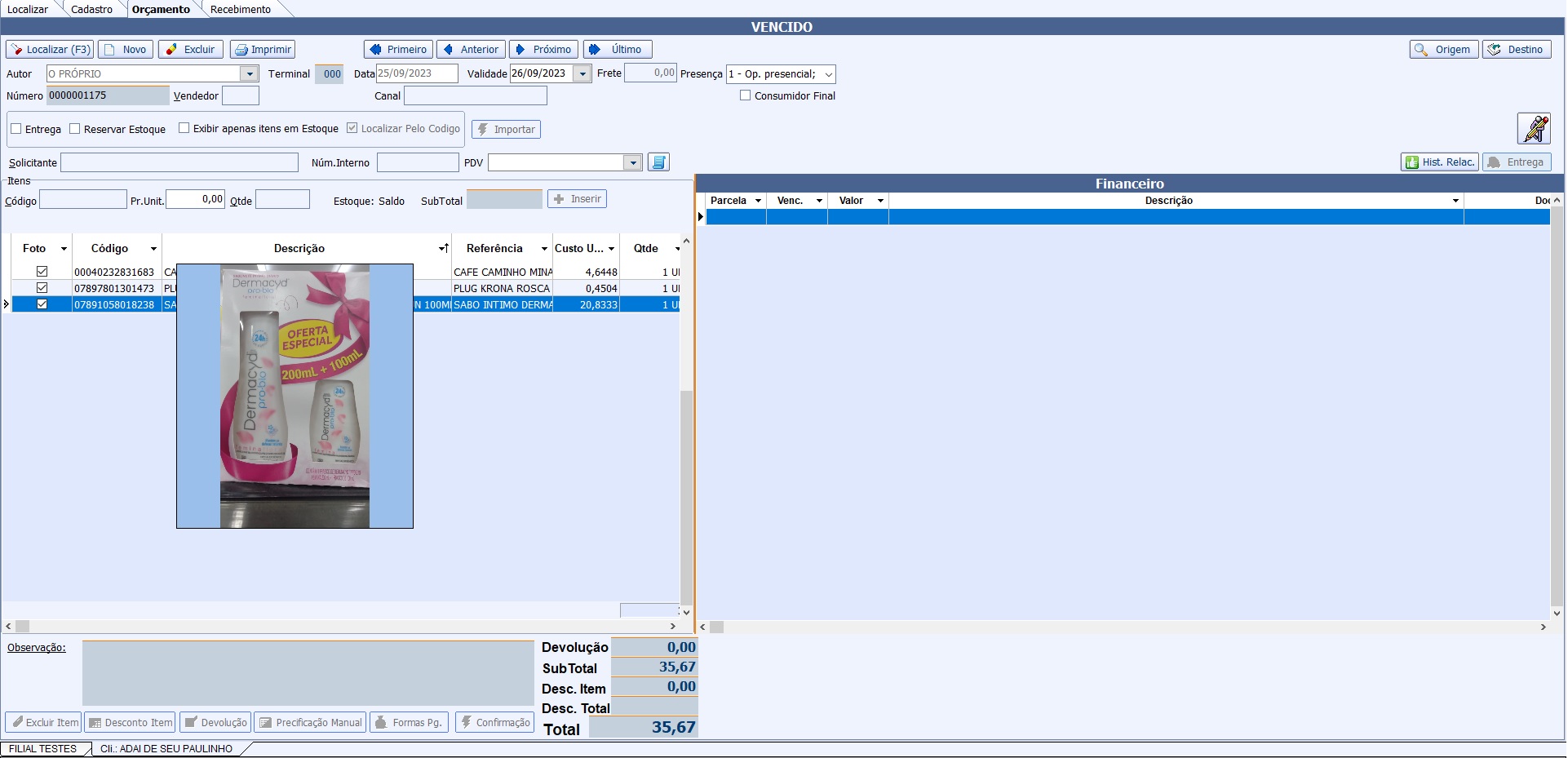This screenshot has height=758, width=1568.
Task: Expand the Presença dropdown
Action: click(x=828, y=74)
